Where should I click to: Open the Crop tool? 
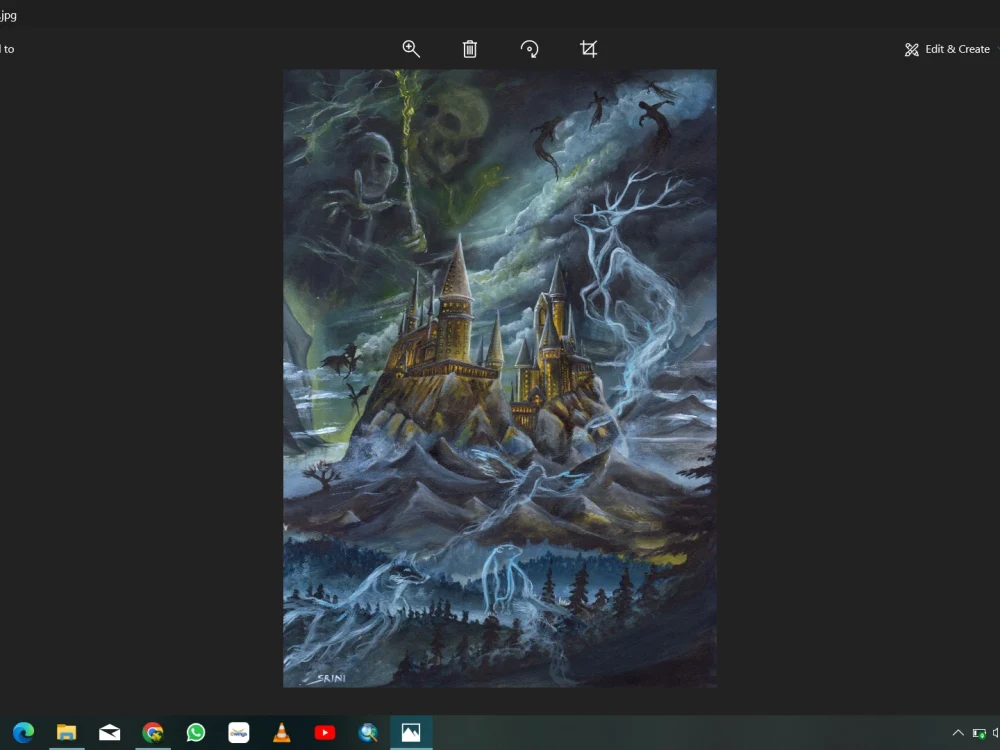coord(588,49)
